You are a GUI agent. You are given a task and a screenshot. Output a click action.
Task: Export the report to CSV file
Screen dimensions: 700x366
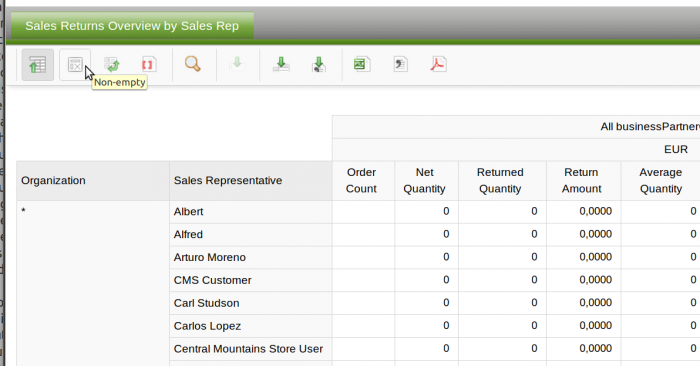point(400,64)
